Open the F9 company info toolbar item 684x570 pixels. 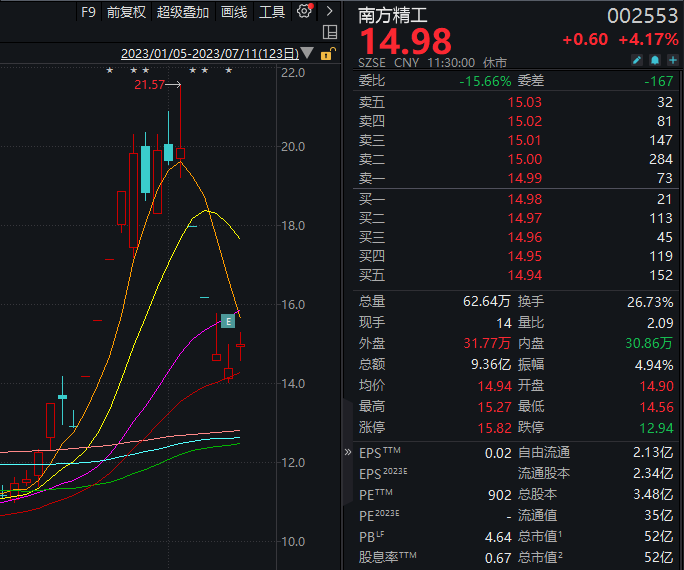click(88, 12)
